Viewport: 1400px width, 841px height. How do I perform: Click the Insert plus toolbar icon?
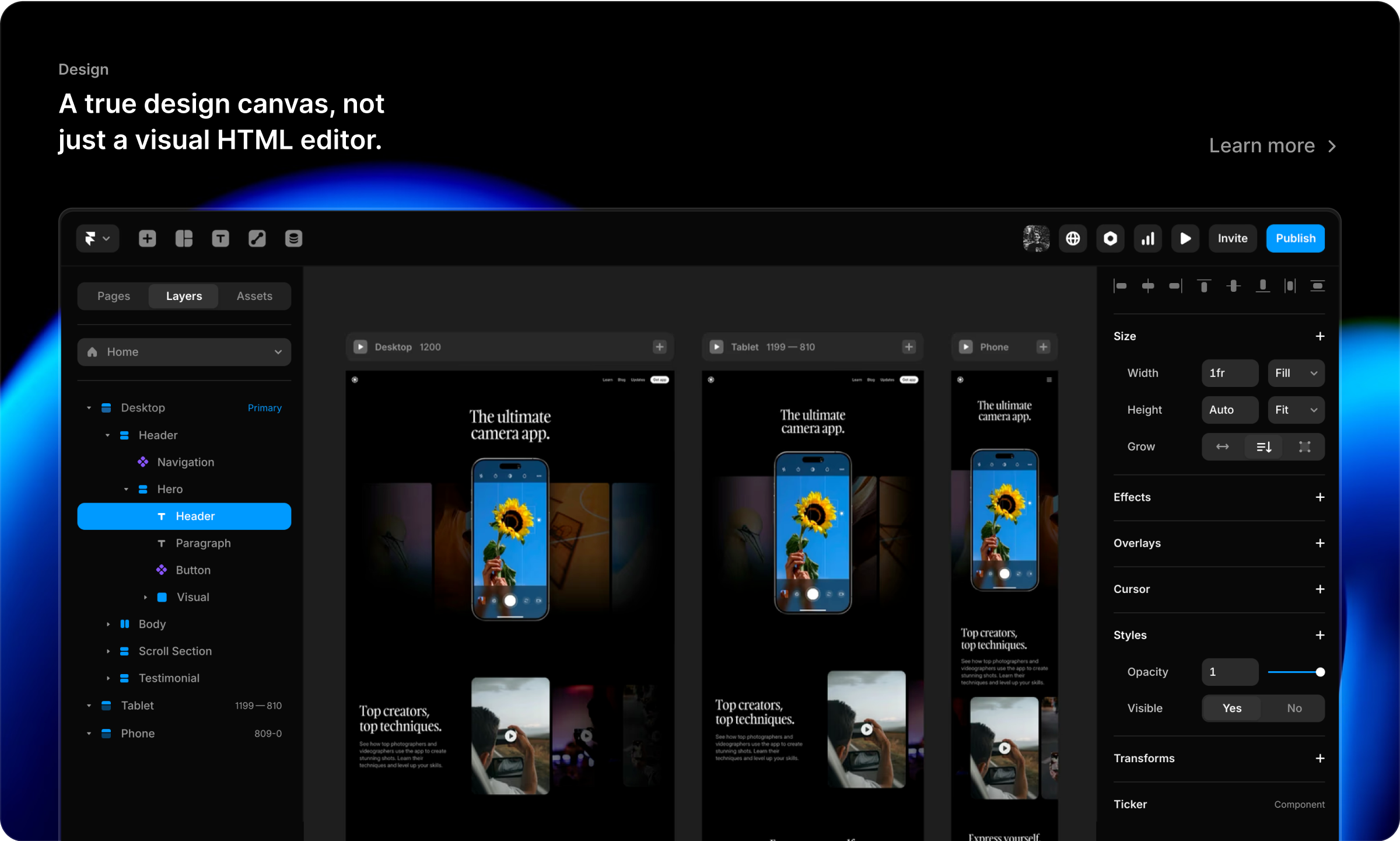point(147,238)
